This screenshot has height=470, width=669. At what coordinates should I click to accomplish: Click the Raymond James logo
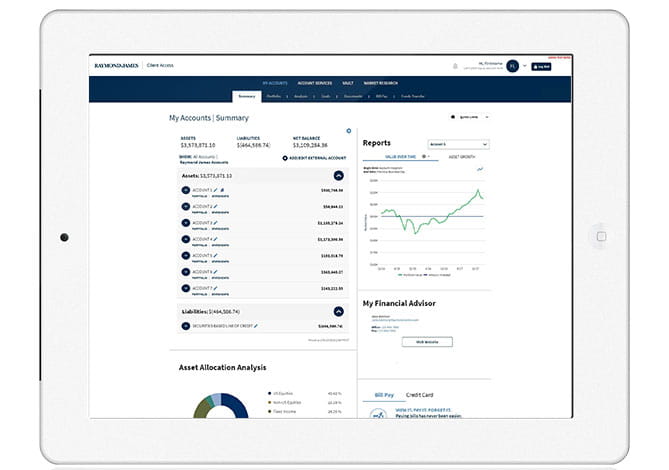point(116,66)
